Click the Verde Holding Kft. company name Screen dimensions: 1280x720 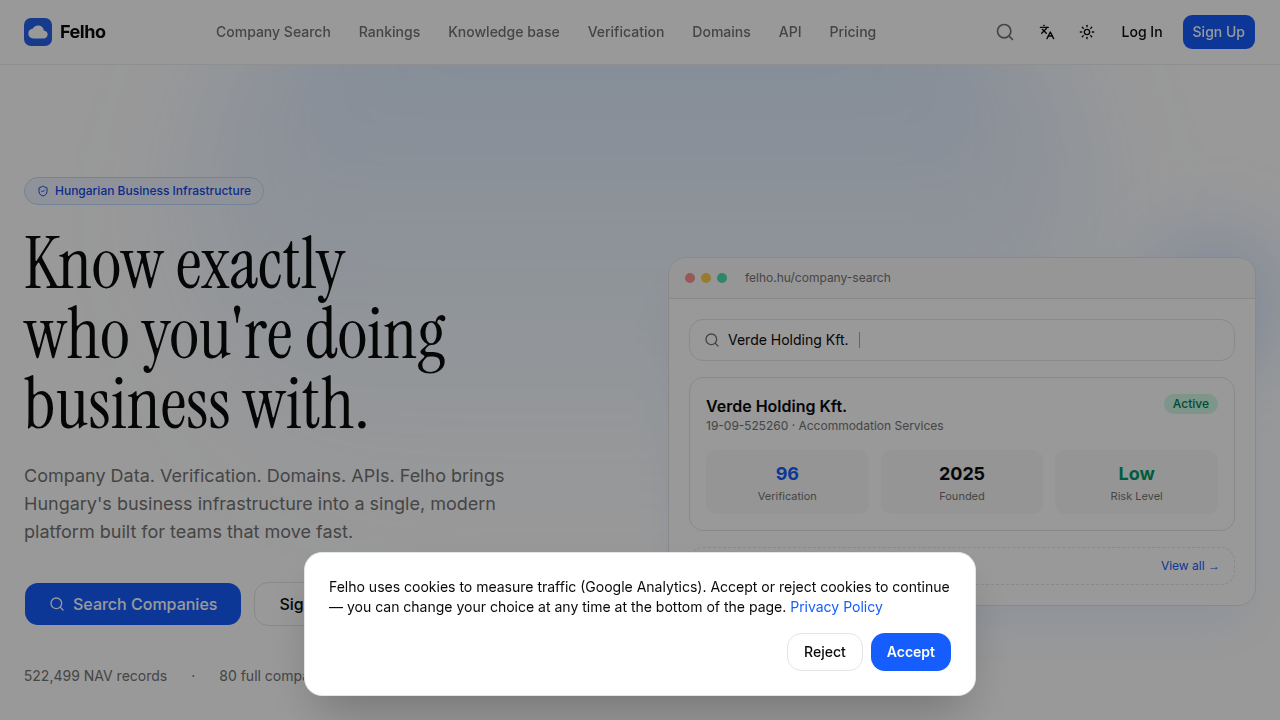(x=776, y=406)
